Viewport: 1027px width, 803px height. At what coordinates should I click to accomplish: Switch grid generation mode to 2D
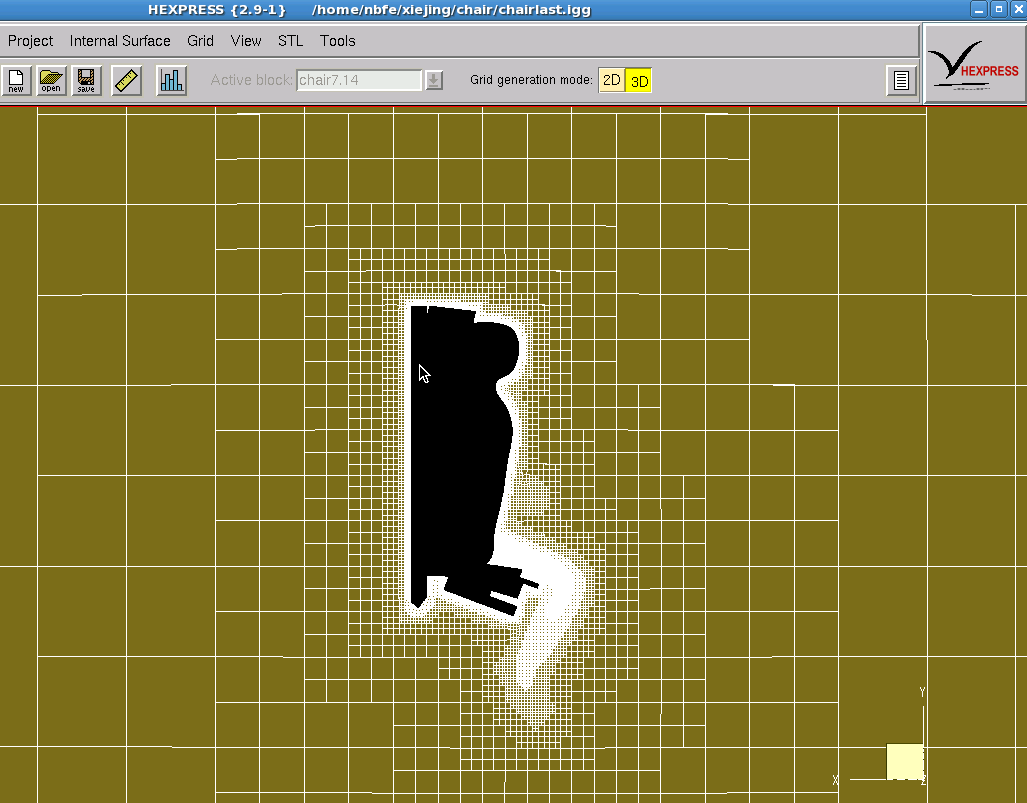coord(611,80)
